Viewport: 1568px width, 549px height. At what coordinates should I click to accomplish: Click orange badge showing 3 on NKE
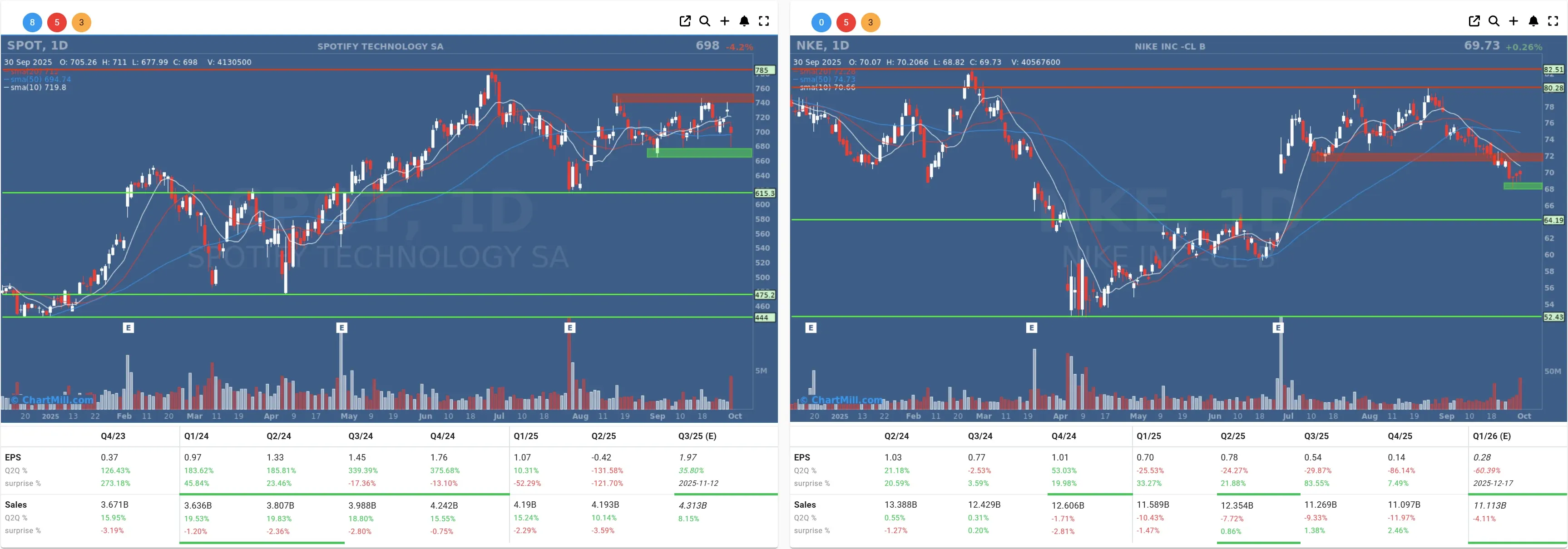click(870, 23)
